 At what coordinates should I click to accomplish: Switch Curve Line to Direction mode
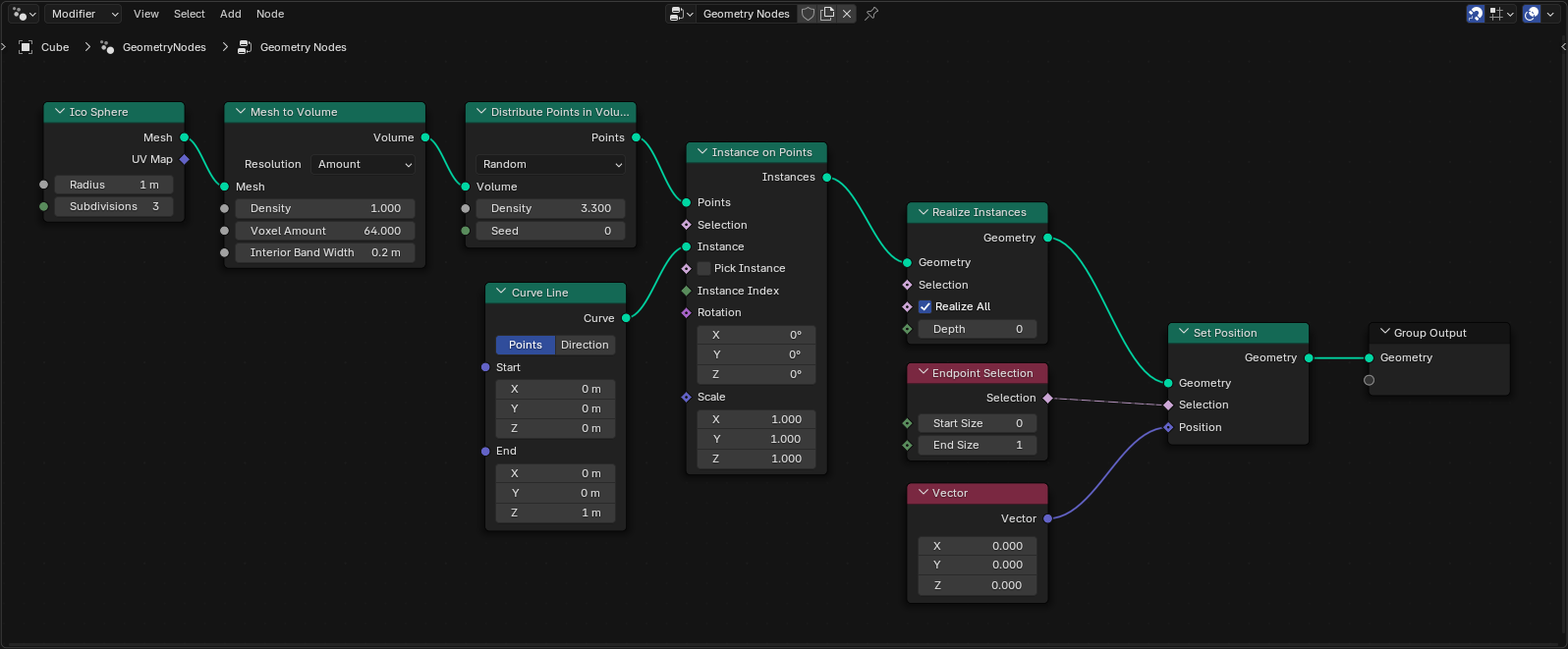(585, 345)
